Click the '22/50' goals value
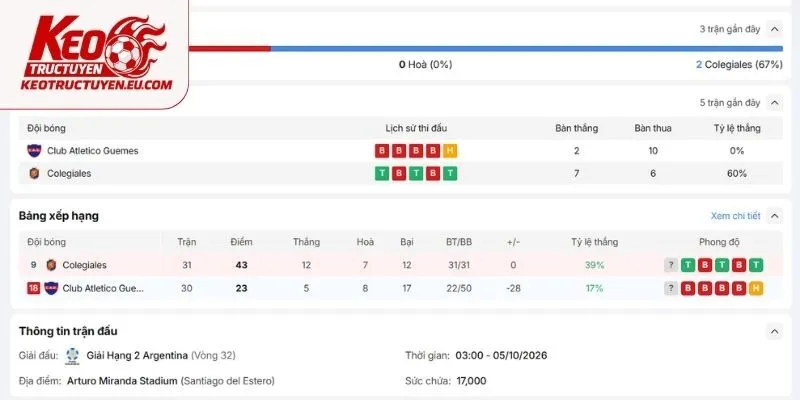This screenshot has height=400, width=800. pyautogui.click(x=459, y=288)
